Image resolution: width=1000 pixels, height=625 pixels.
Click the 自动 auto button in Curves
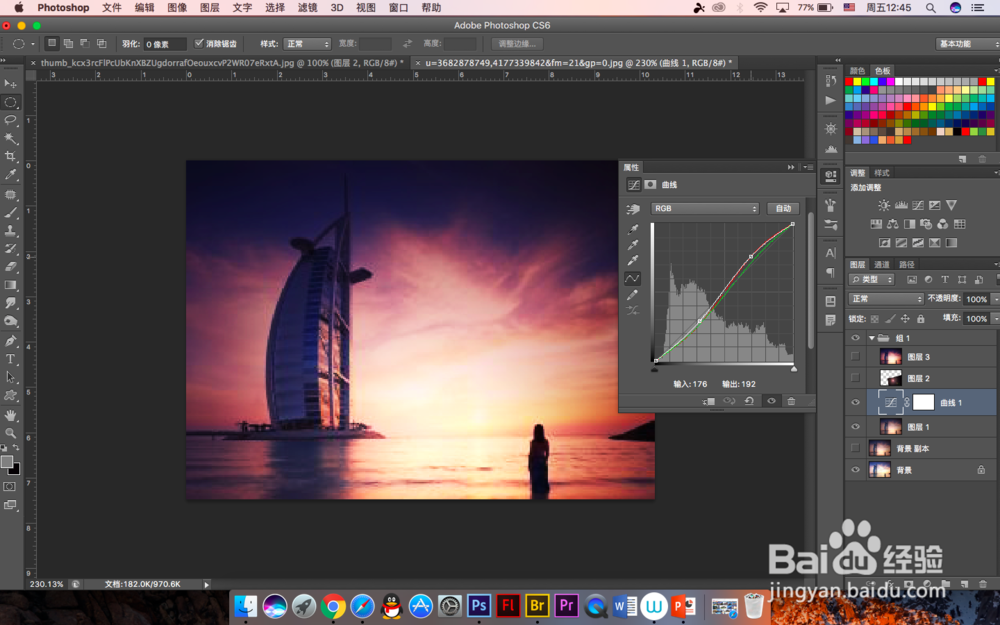pos(783,209)
